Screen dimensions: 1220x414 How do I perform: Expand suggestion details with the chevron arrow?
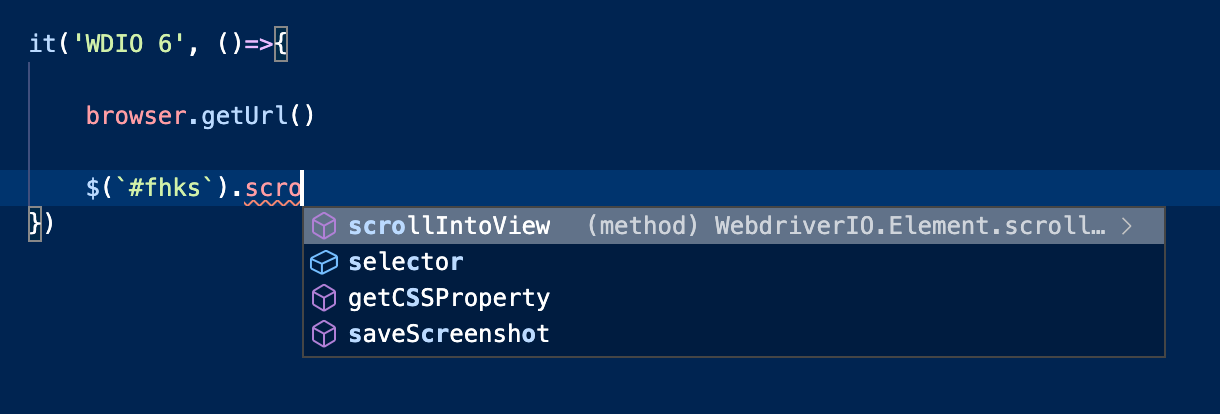[x=1127, y=226]
